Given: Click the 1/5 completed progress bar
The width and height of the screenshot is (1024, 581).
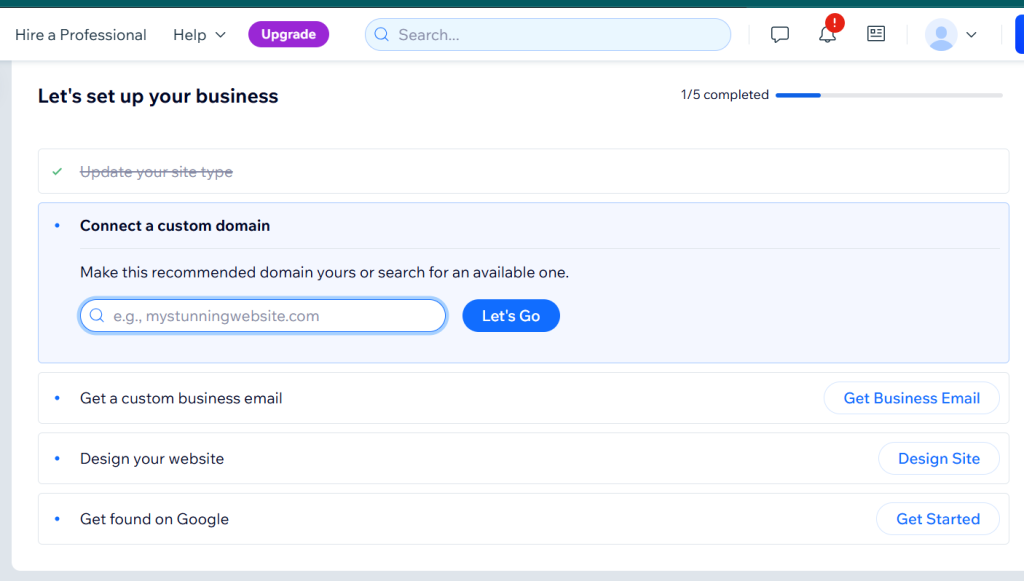Looking at the screenshot, I should pyautogui.click(x=889, y=95).
